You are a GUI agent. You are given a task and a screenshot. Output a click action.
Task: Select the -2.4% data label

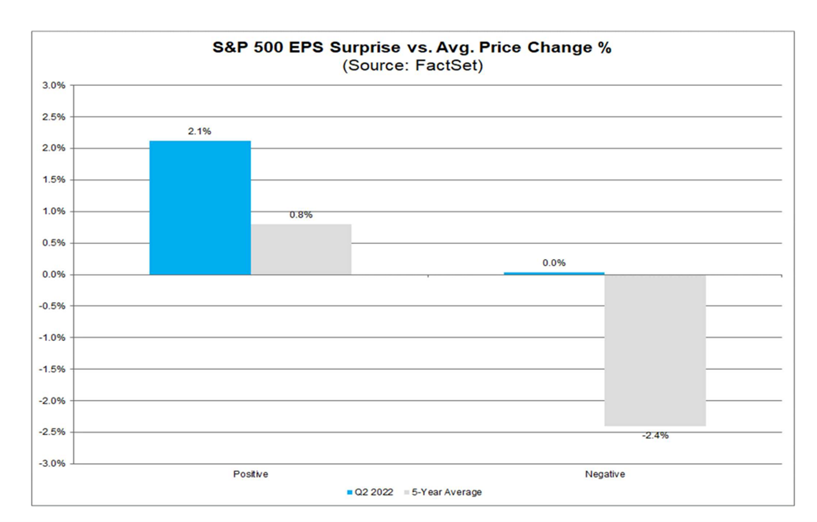(655, 436)
